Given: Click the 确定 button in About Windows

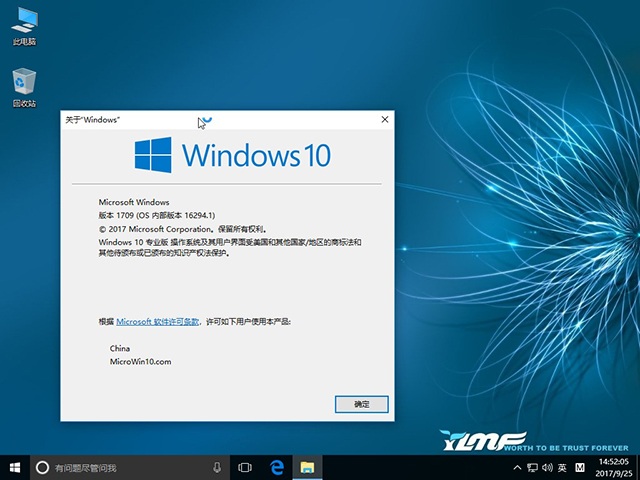Looking at the screenshot, I should [x=362, y=404].
